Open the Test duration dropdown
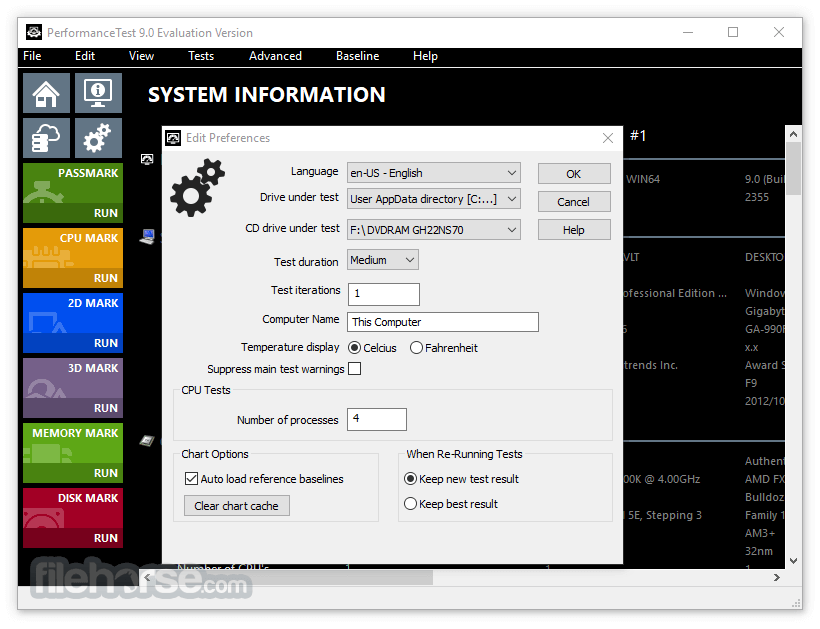This screenshot has width=820, height=629. click(383, 260)
